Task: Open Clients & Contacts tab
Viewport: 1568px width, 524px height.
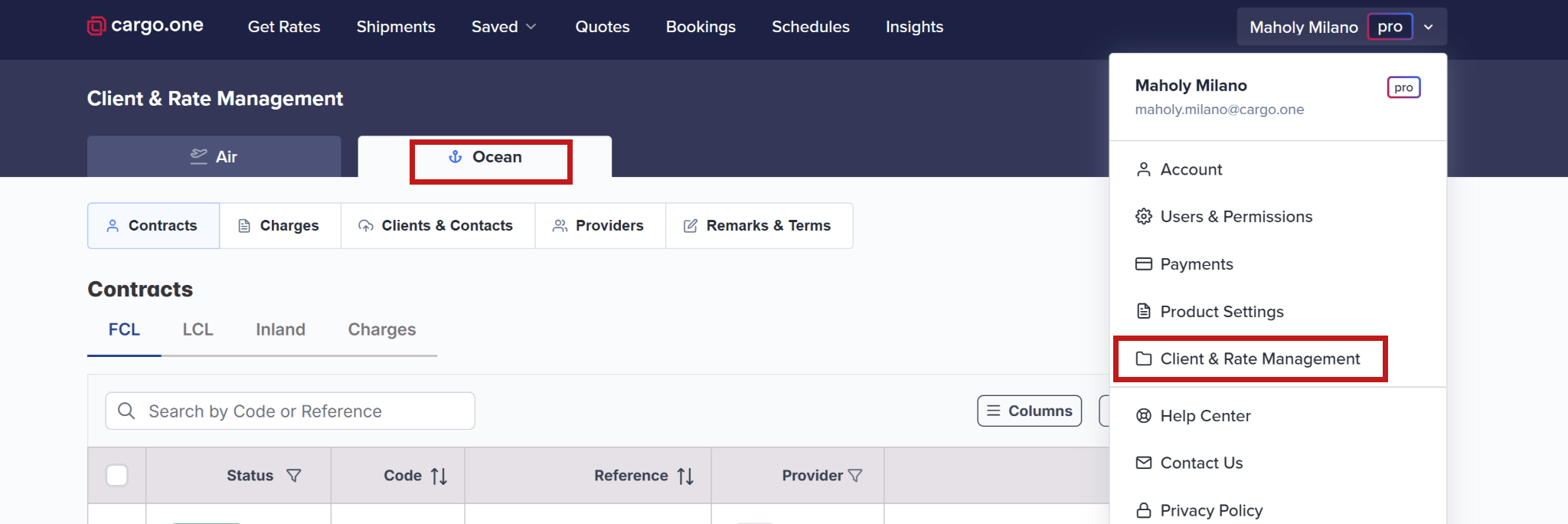Action: [x=438, y=226]
